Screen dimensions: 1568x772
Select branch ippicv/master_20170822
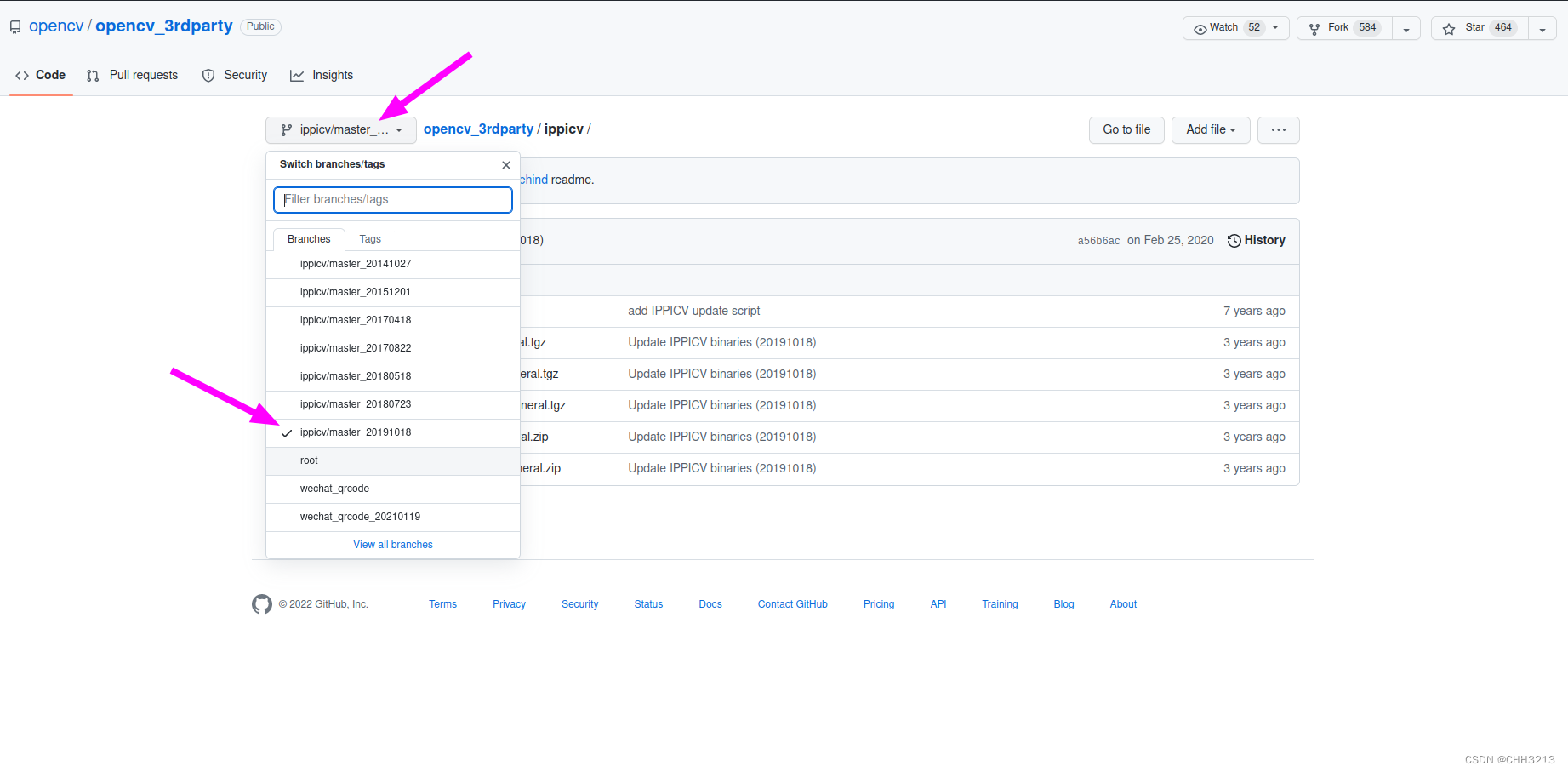tap(393, 348)
